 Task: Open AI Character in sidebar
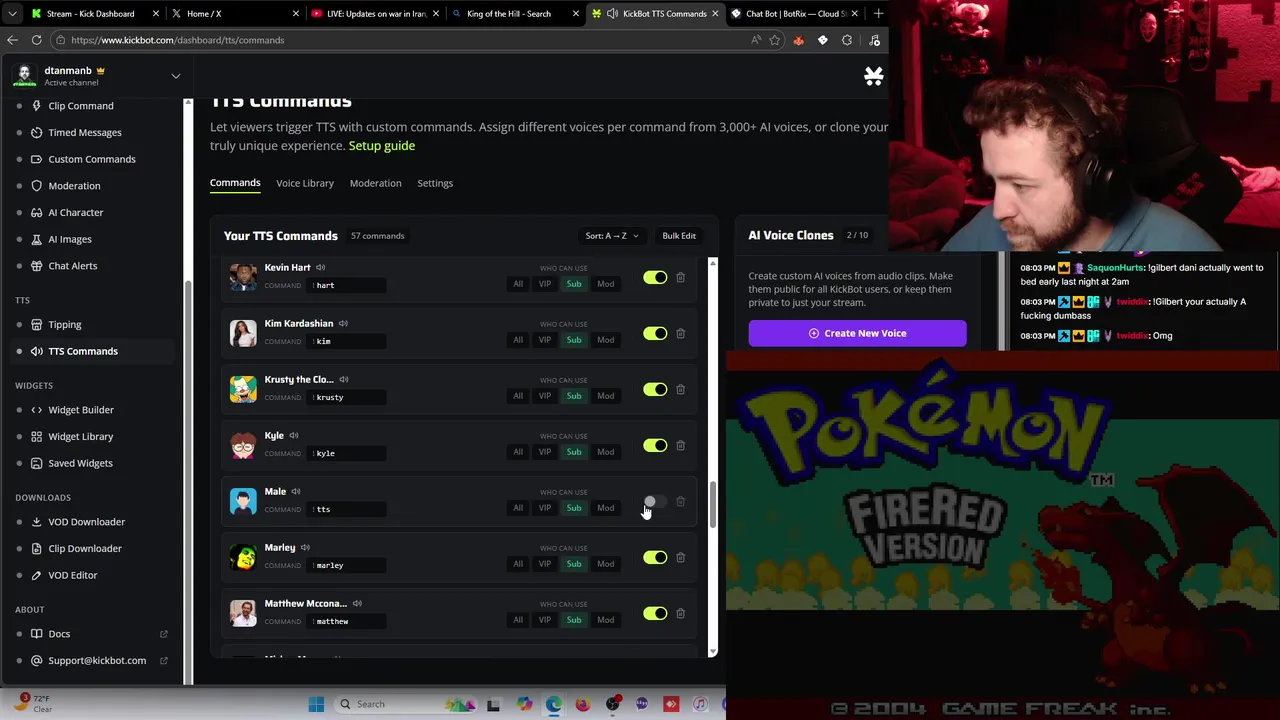coord(76,212)
